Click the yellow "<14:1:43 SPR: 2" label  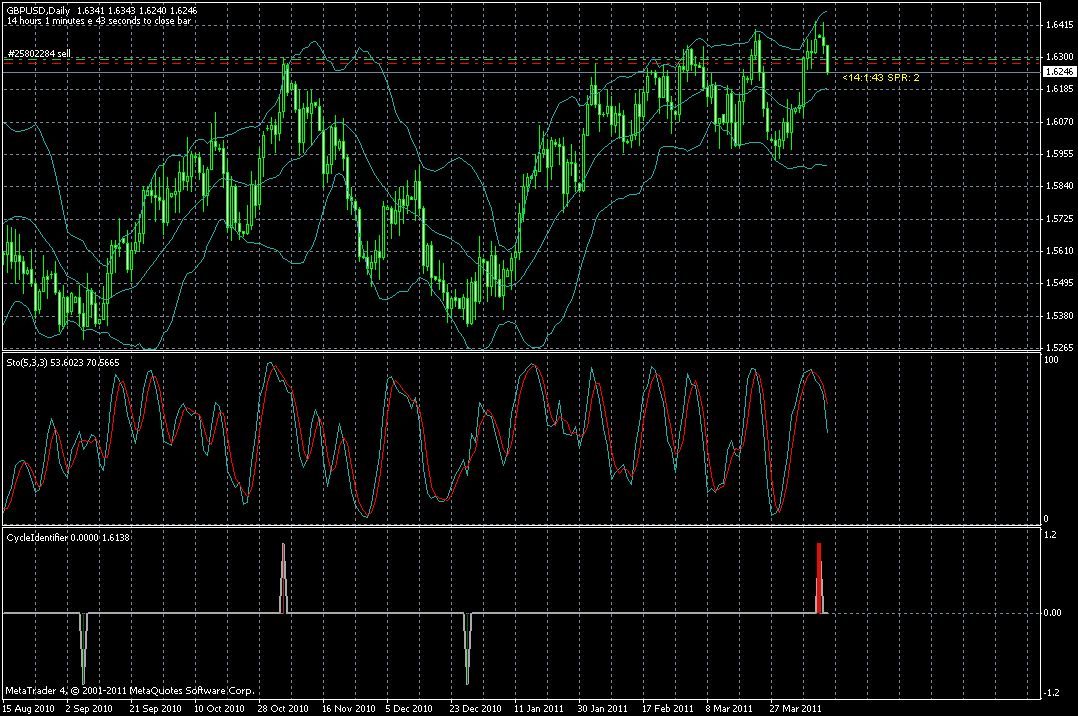(x=881, y=78)
